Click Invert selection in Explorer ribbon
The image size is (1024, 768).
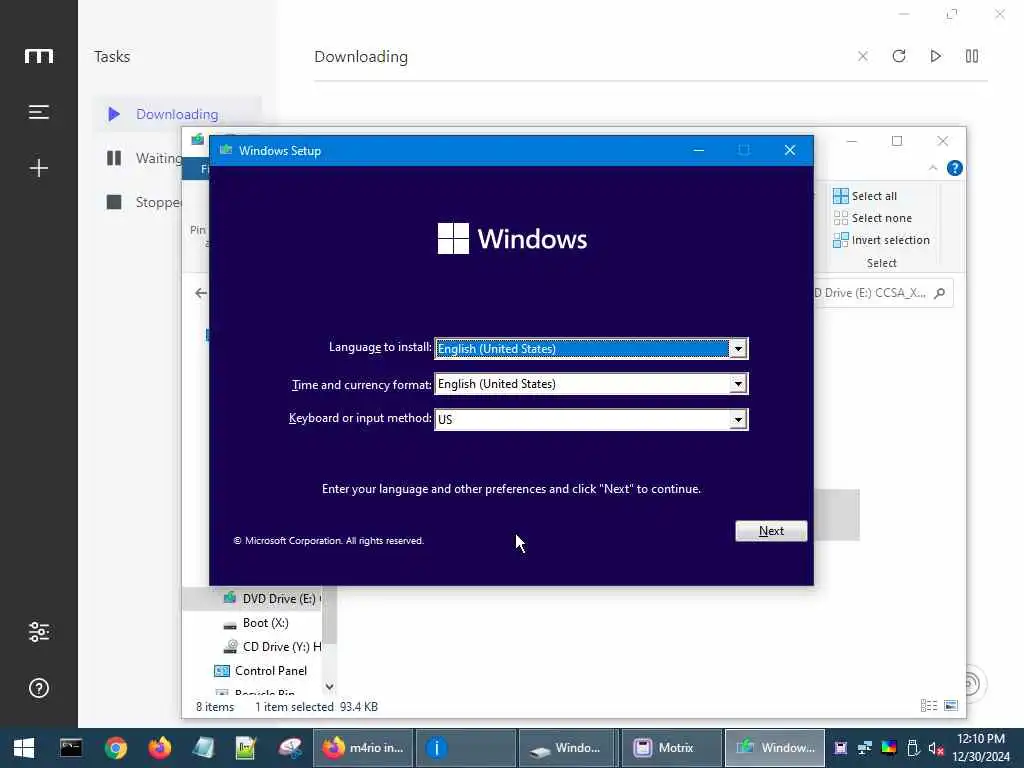click(881, 240)
